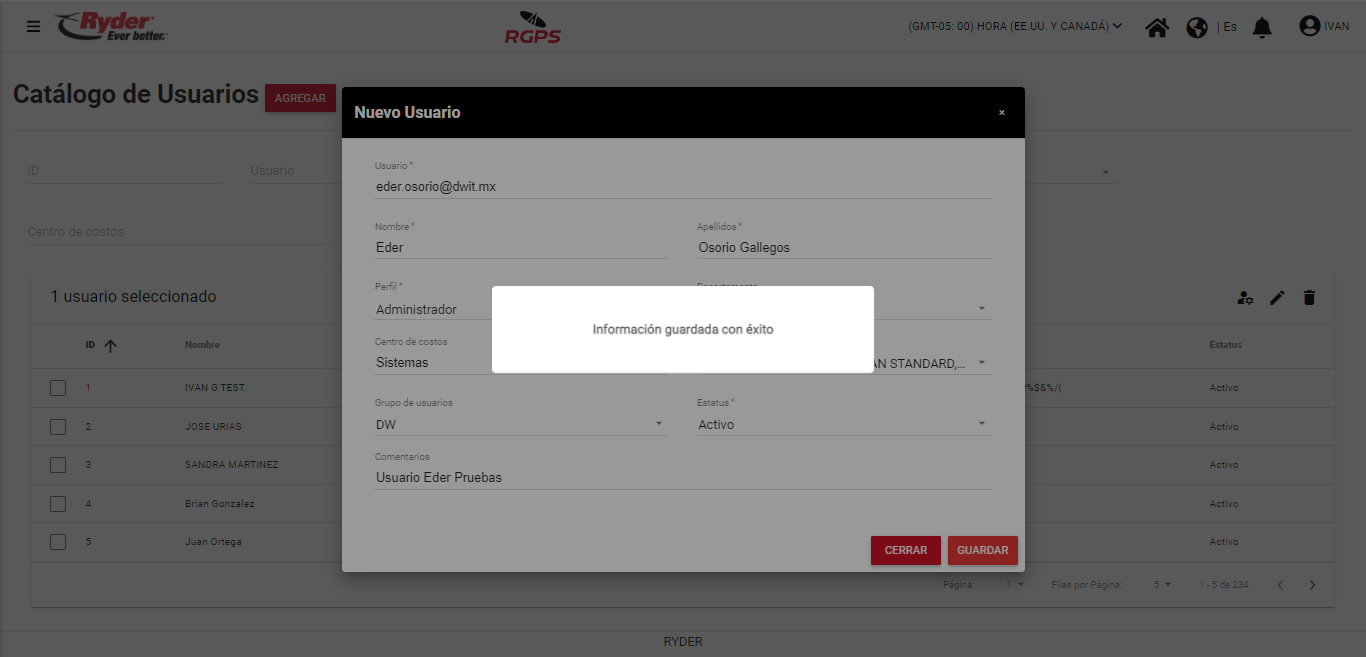The height and width of the screenshot is (657, 1366).
Task: Click the trash delete icon
Action: (x=1309, y=297)
